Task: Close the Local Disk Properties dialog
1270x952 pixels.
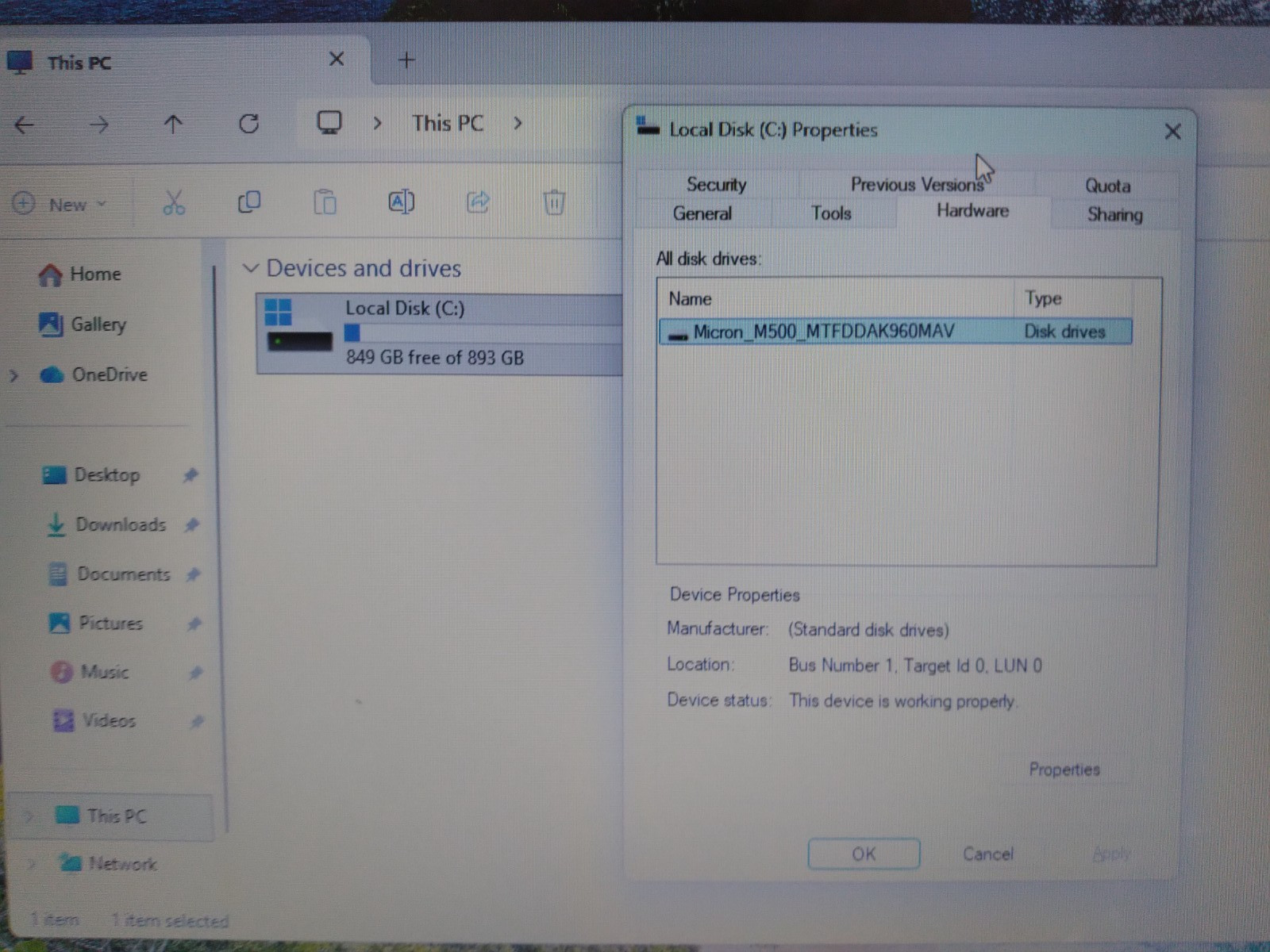Action: coord(1172,132)
